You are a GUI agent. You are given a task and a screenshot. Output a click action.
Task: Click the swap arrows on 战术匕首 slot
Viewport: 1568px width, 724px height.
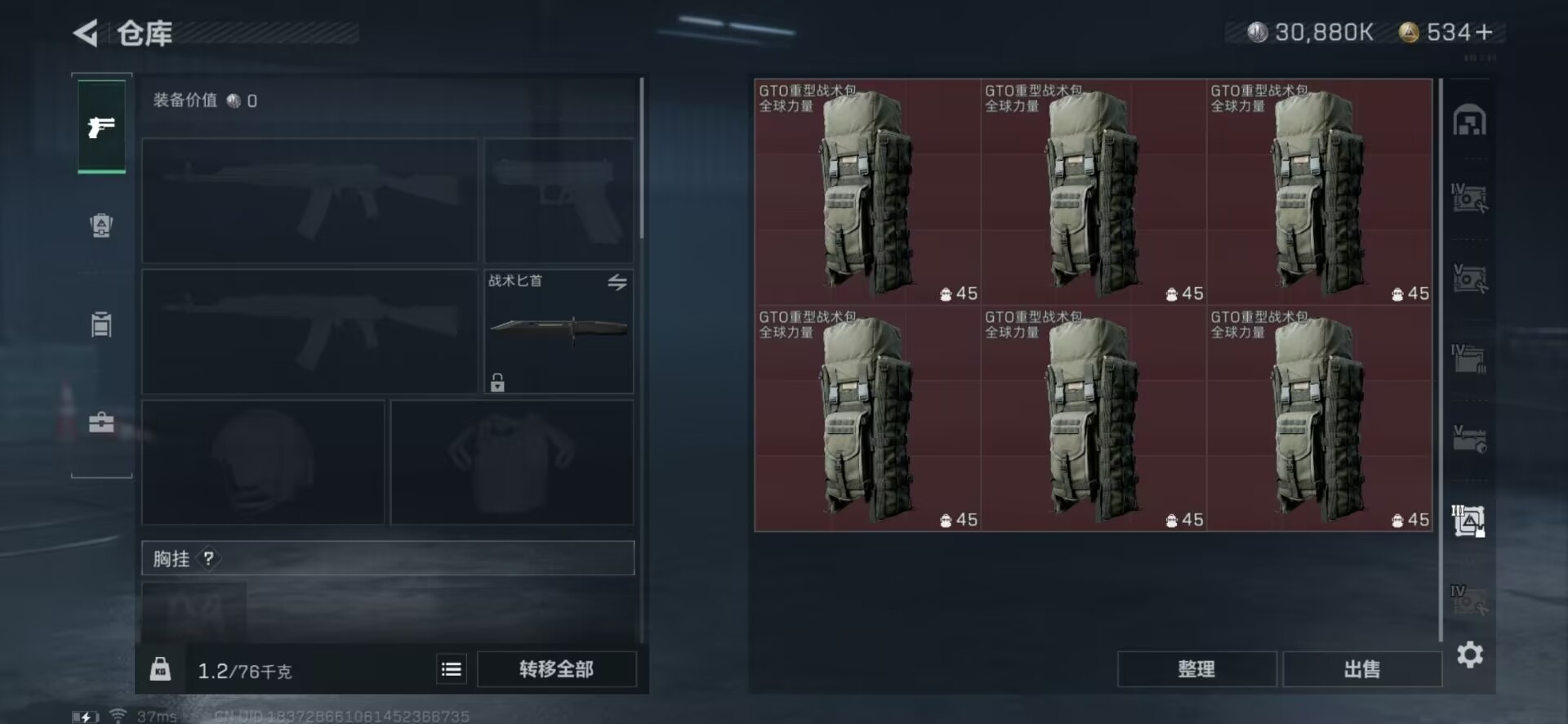[617, 282]
